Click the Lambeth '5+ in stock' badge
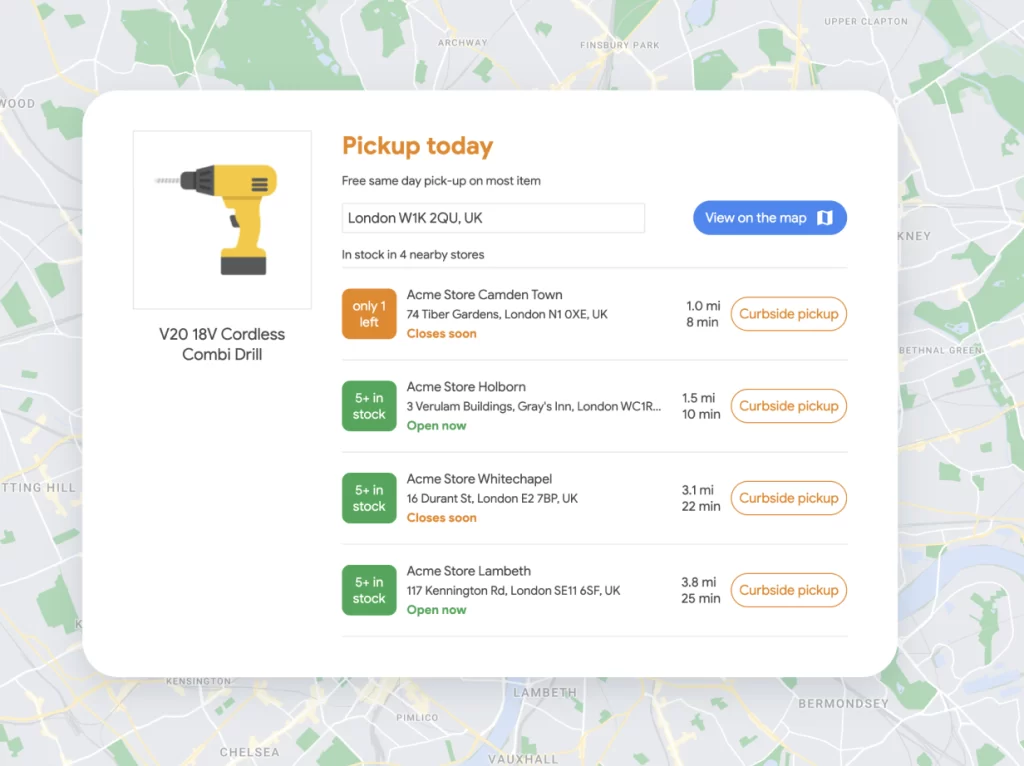 pos(369,590)
